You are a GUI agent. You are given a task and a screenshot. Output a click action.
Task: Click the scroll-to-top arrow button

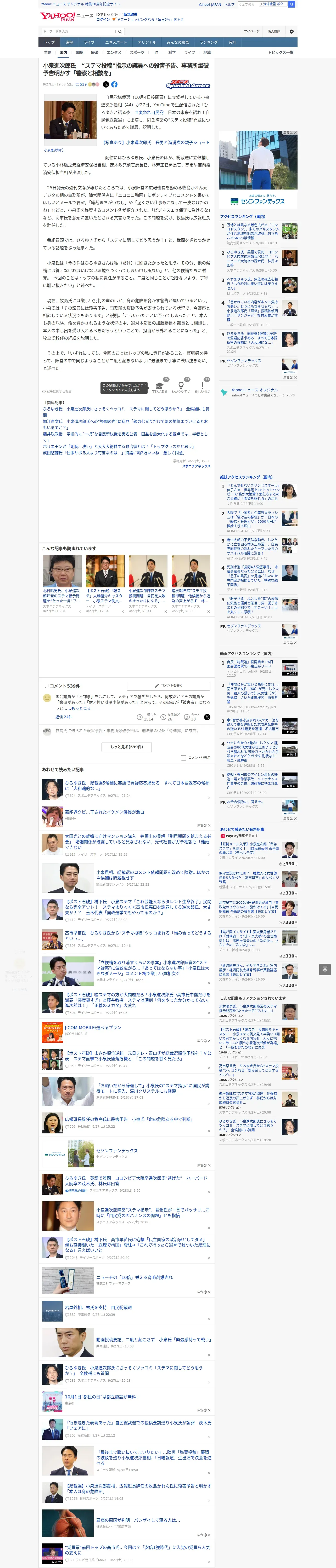[x=325, y=969]
